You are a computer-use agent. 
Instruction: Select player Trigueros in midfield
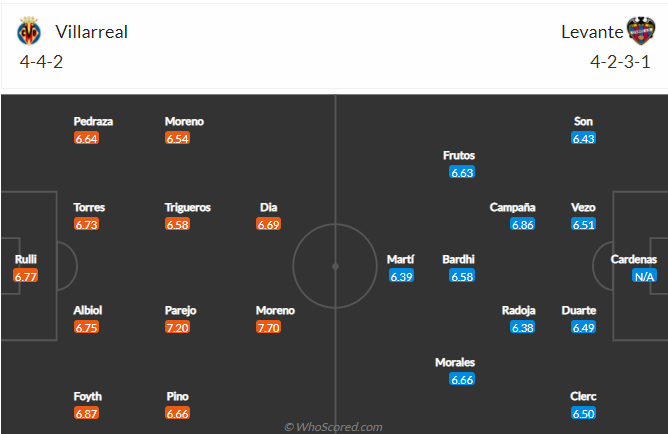[x=188, y=207]
